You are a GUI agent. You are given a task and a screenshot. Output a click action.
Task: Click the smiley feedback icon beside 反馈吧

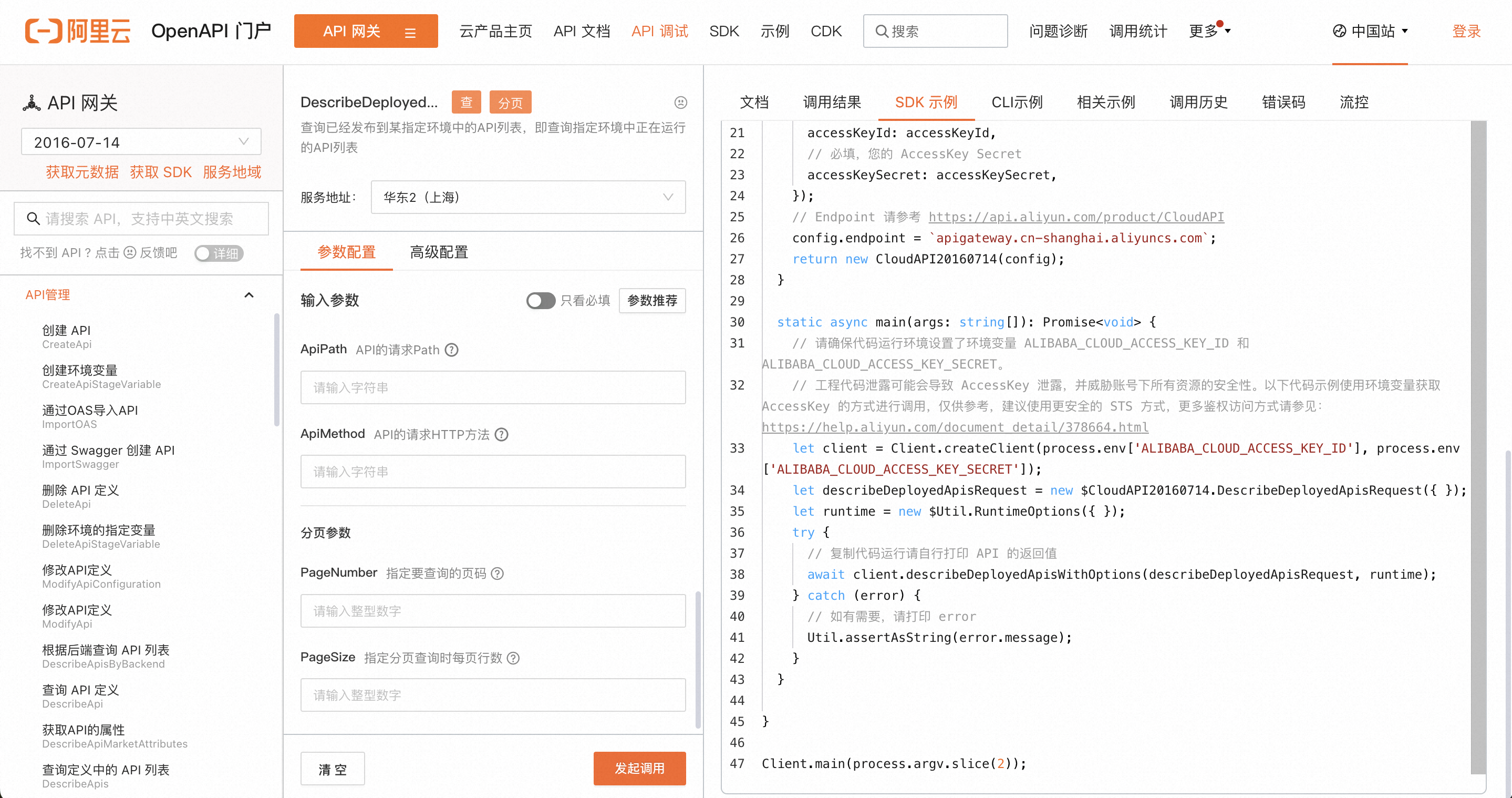pos(130,252)
